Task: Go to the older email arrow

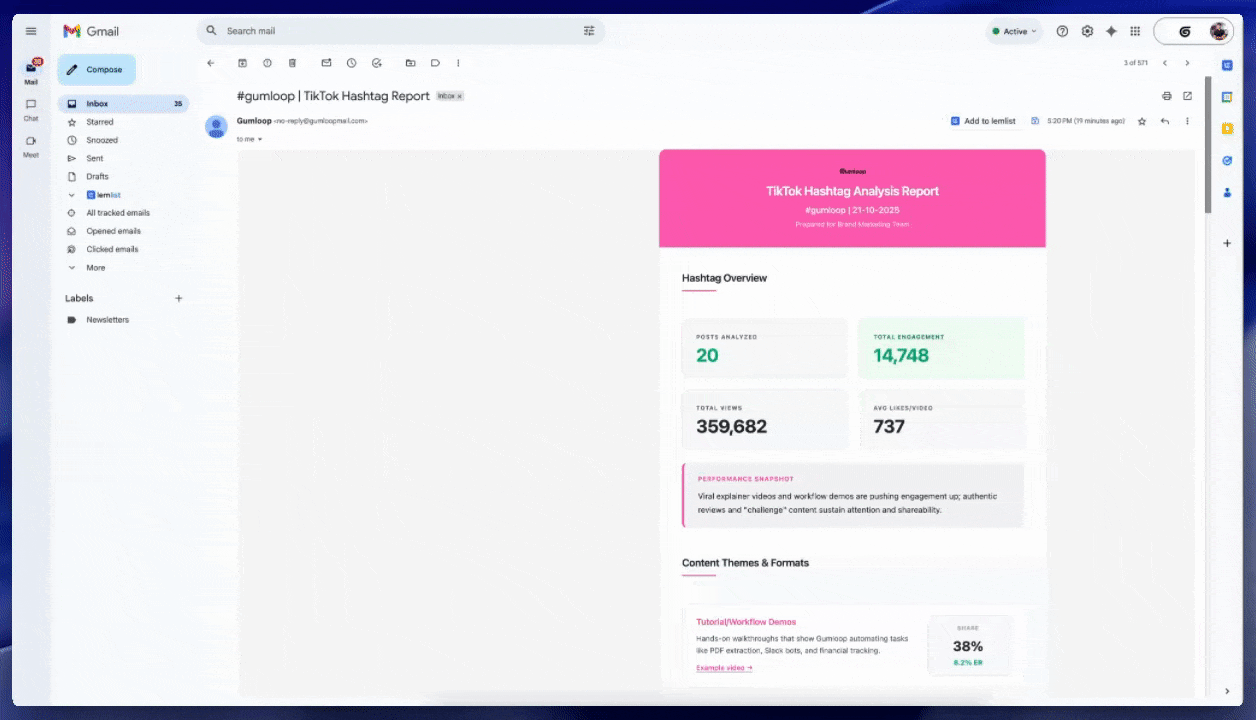Action: [1187, 63]
